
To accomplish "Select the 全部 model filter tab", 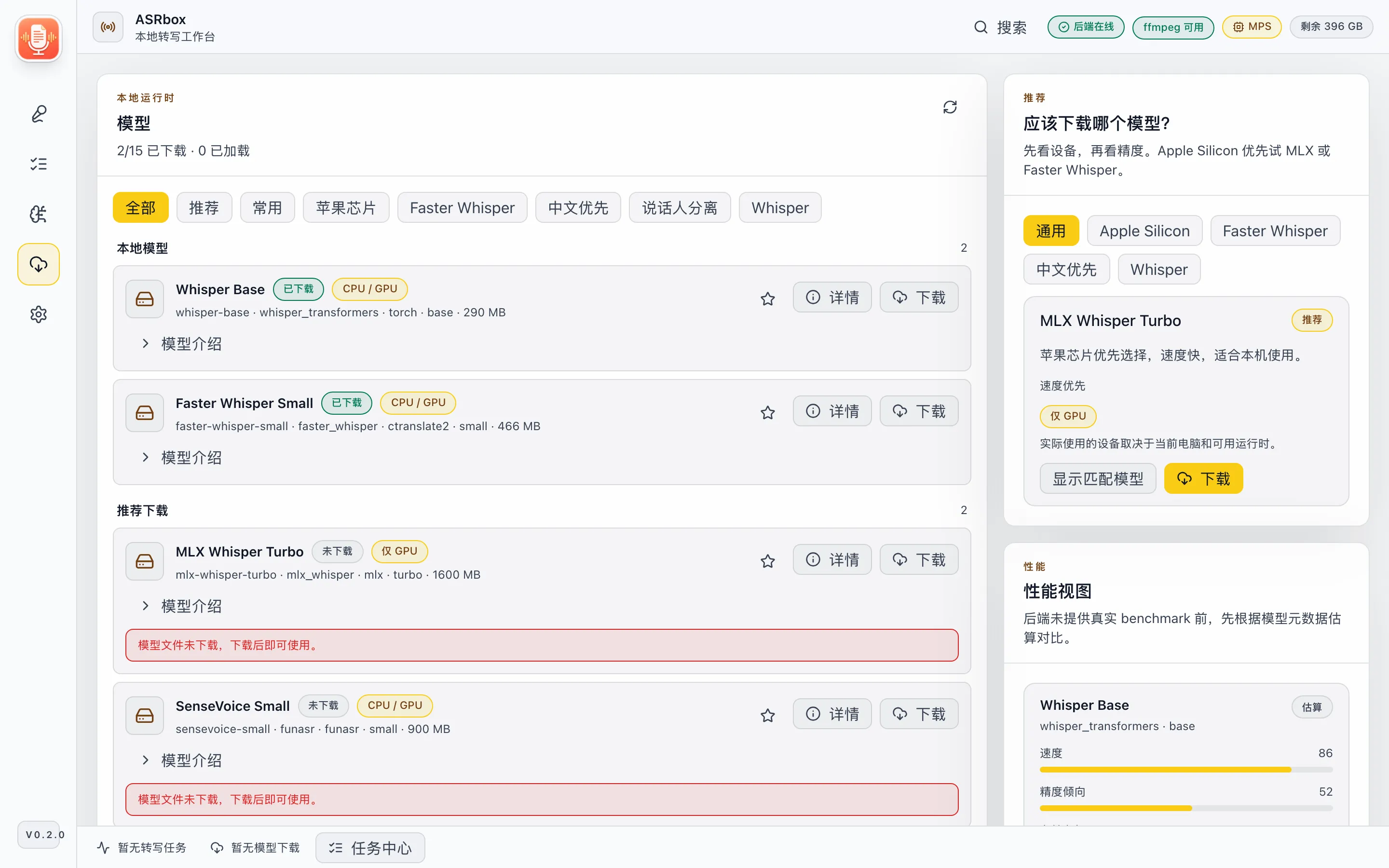I will point(141,207).
